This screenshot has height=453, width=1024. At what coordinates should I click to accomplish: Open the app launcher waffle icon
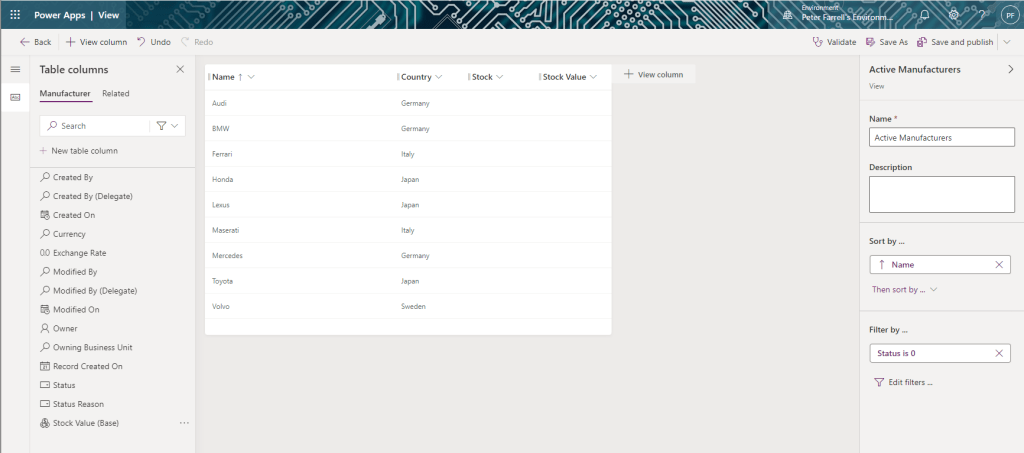click(x=15, y=15)
